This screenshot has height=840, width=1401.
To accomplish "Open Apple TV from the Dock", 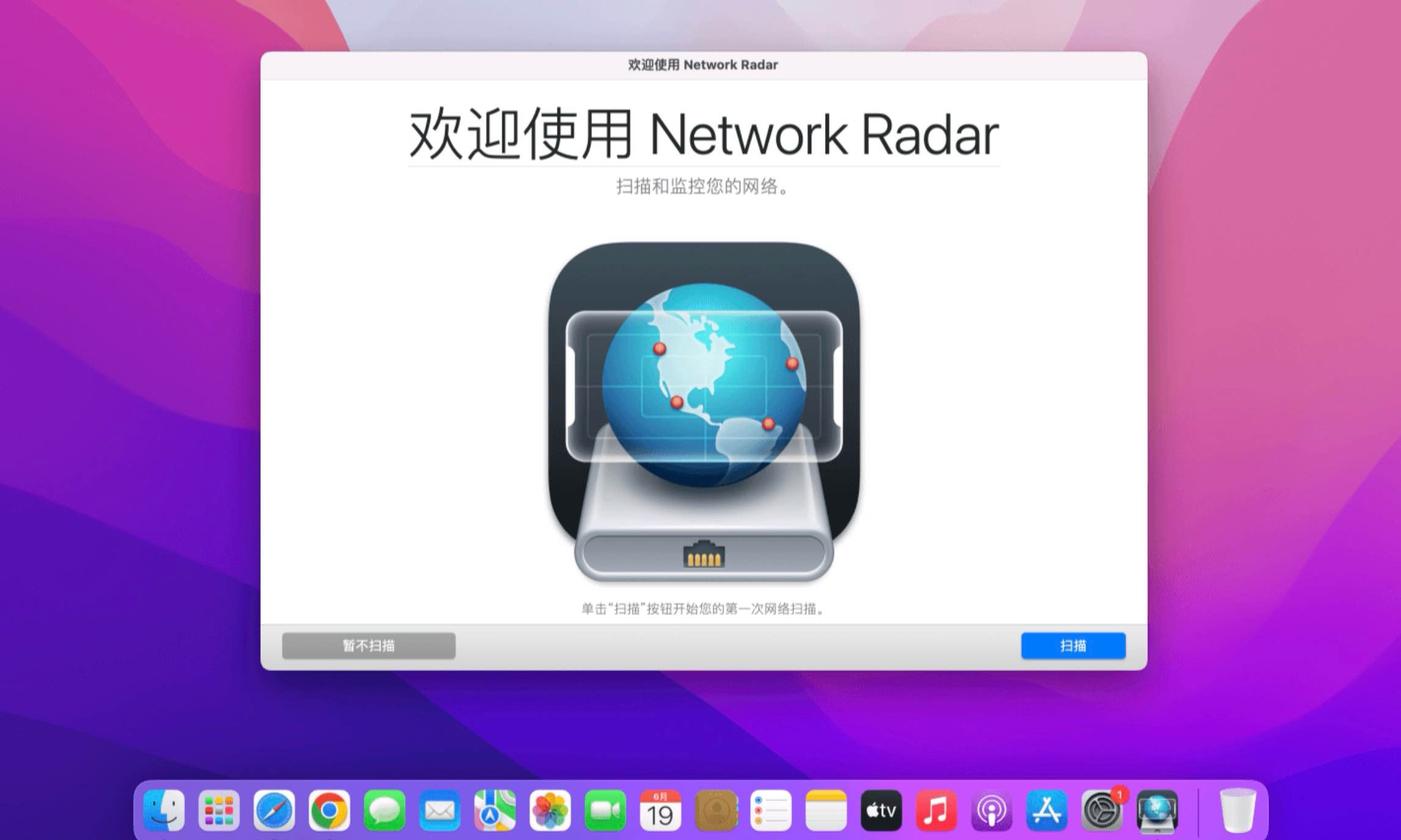I will 881,810.
